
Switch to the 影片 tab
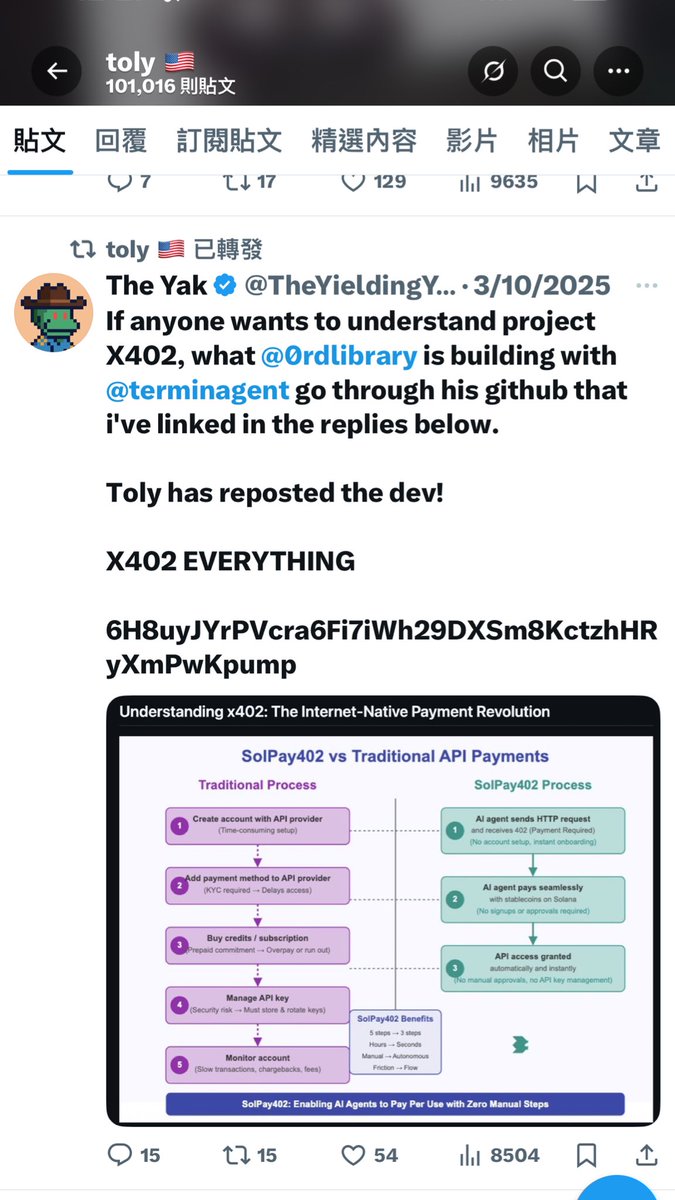pyautogui.click(x=471, y=141)
